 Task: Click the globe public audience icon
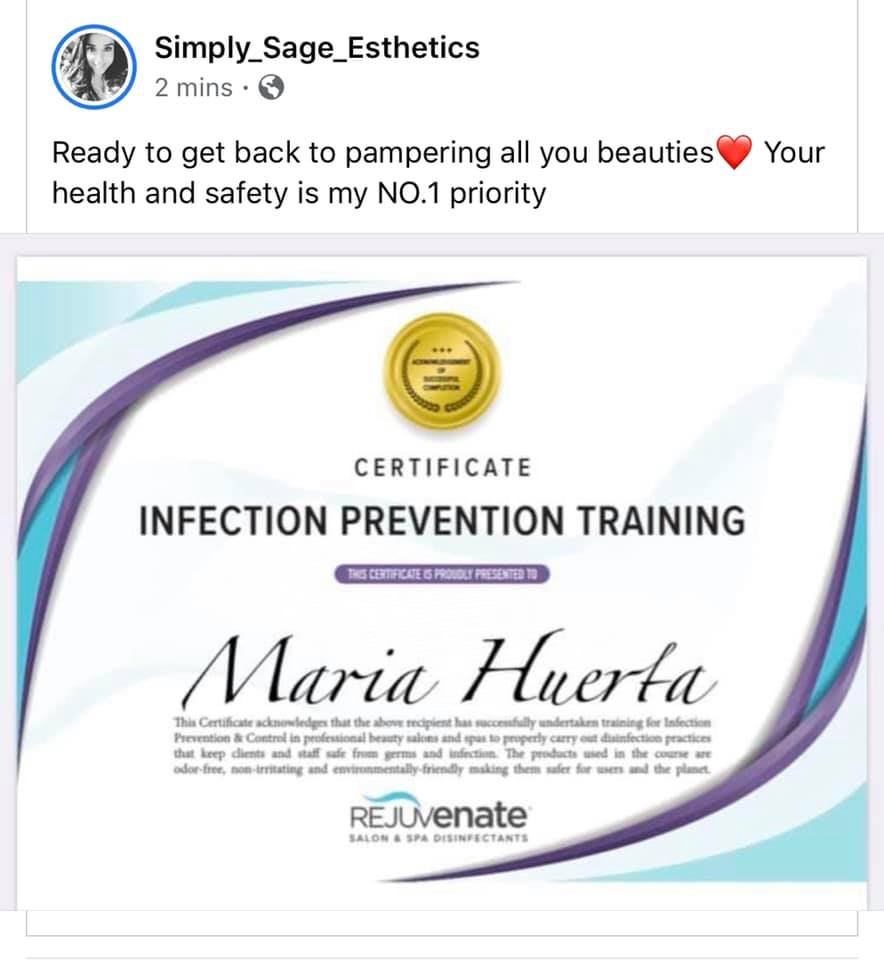[x=271, y=88]
